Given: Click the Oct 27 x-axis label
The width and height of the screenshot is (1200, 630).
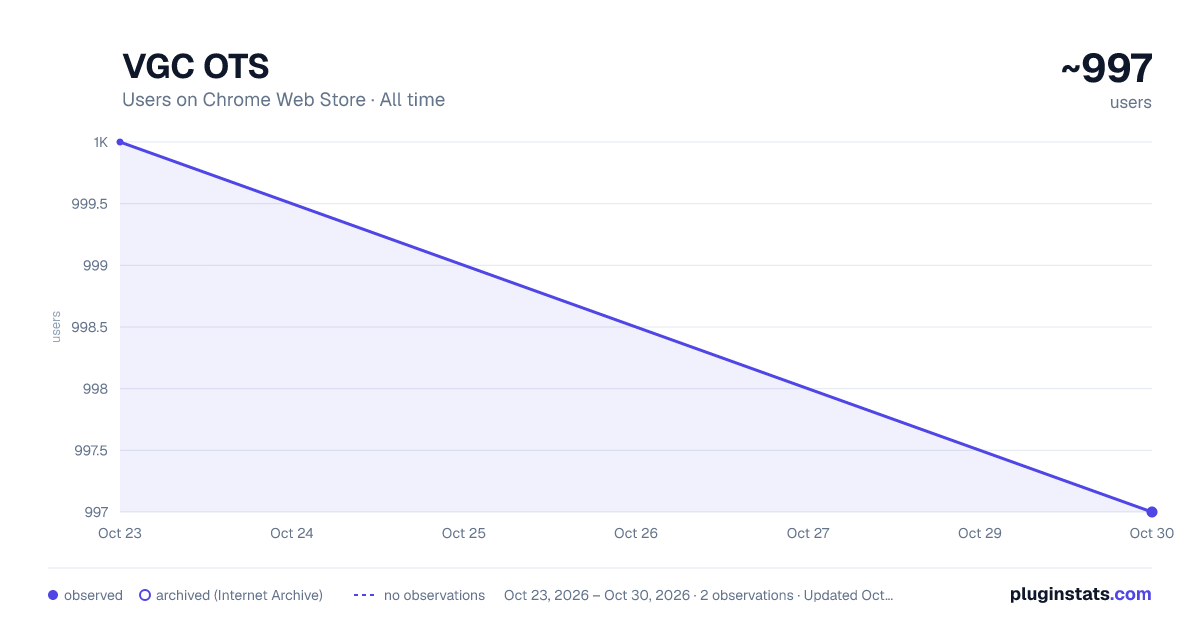Looking at the screenshot, I should coord(808,533).
